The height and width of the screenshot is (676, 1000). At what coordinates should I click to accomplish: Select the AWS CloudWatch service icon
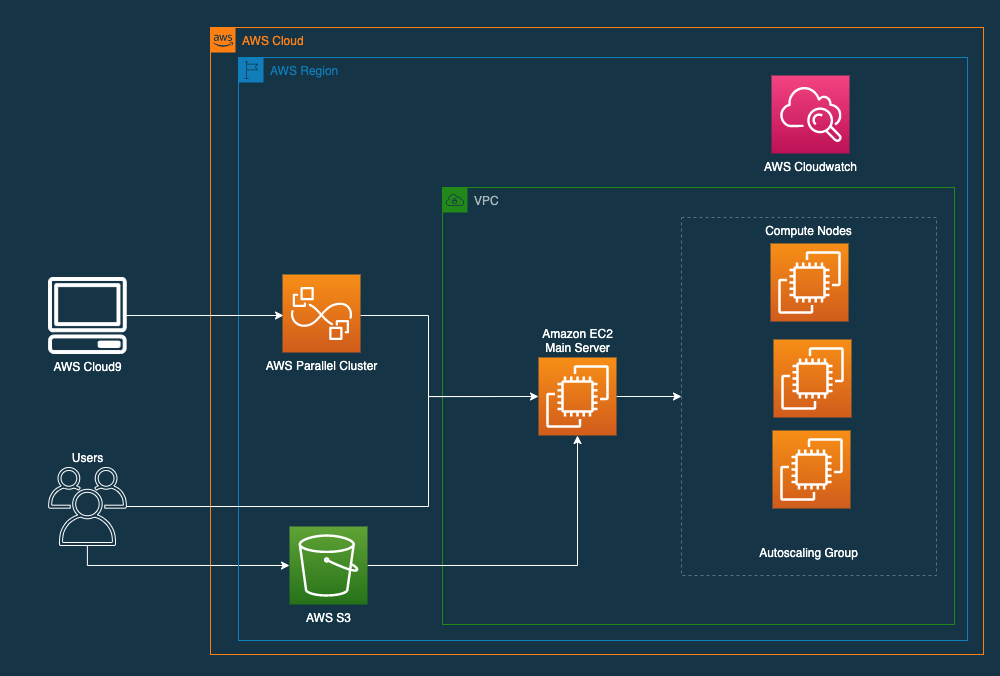pos(810,113)
